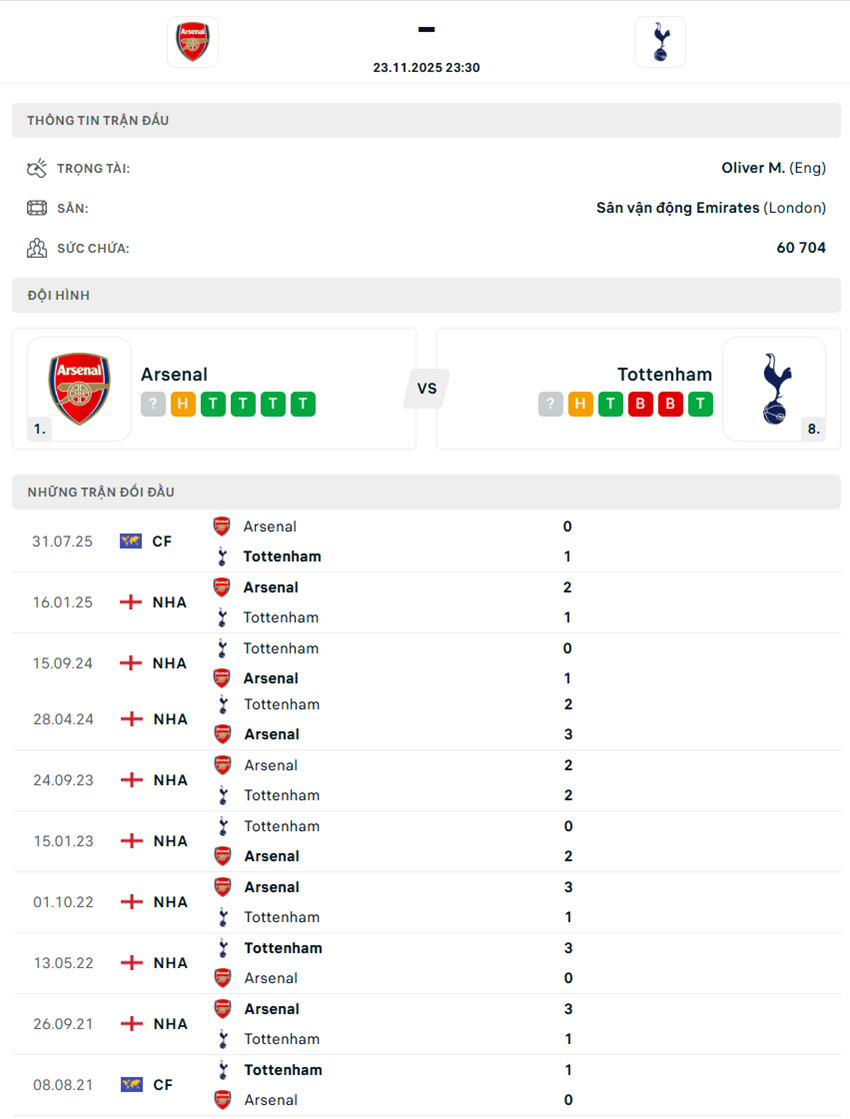Toggle Tottenham's red 'B' loss badge
This screenshot has width=850, height=1119.
641,404
